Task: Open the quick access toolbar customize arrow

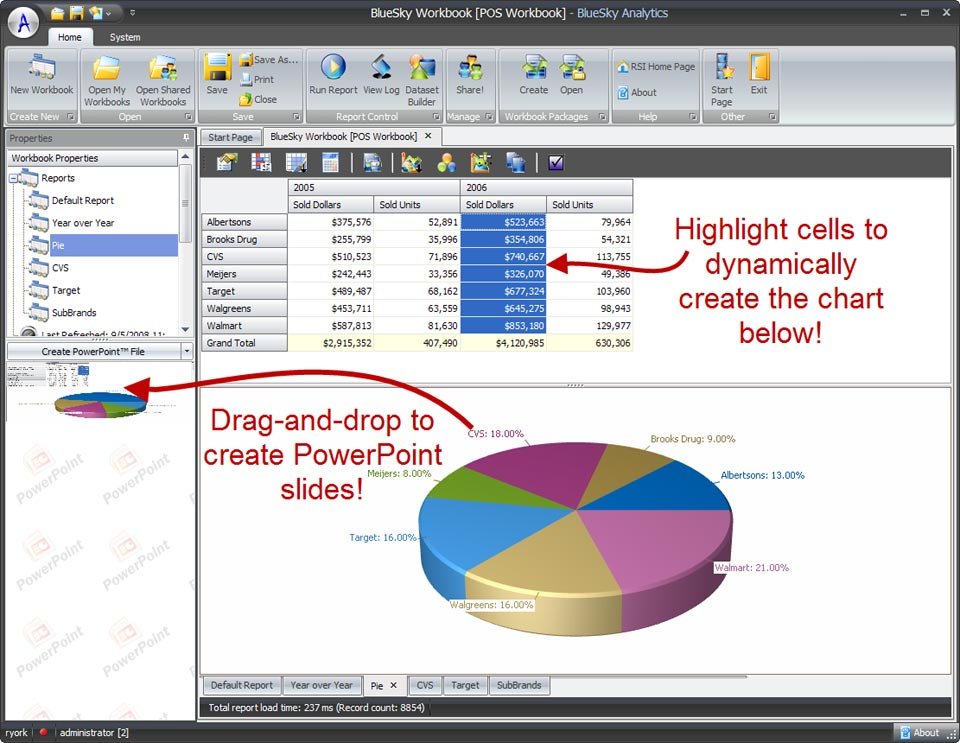Action: tap(133, 13)
